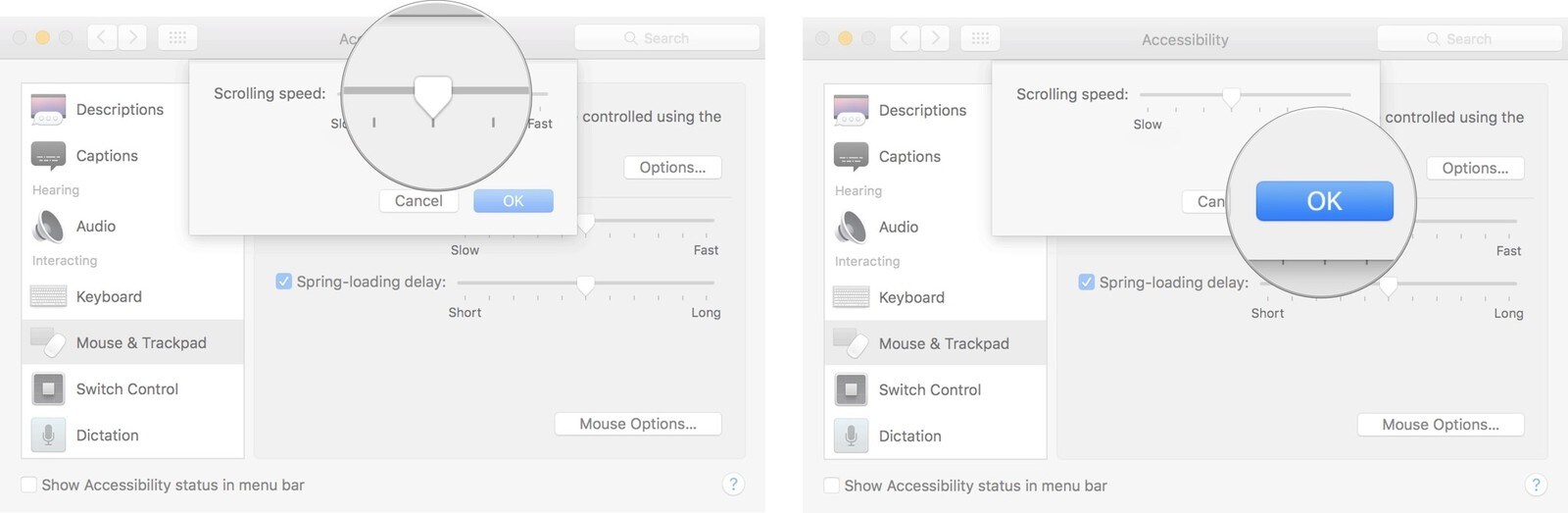Click Scrolling speed slider thumb in right dialog
The width and height of the screenshot is (1568, 513).
[x=1231, y=98]
